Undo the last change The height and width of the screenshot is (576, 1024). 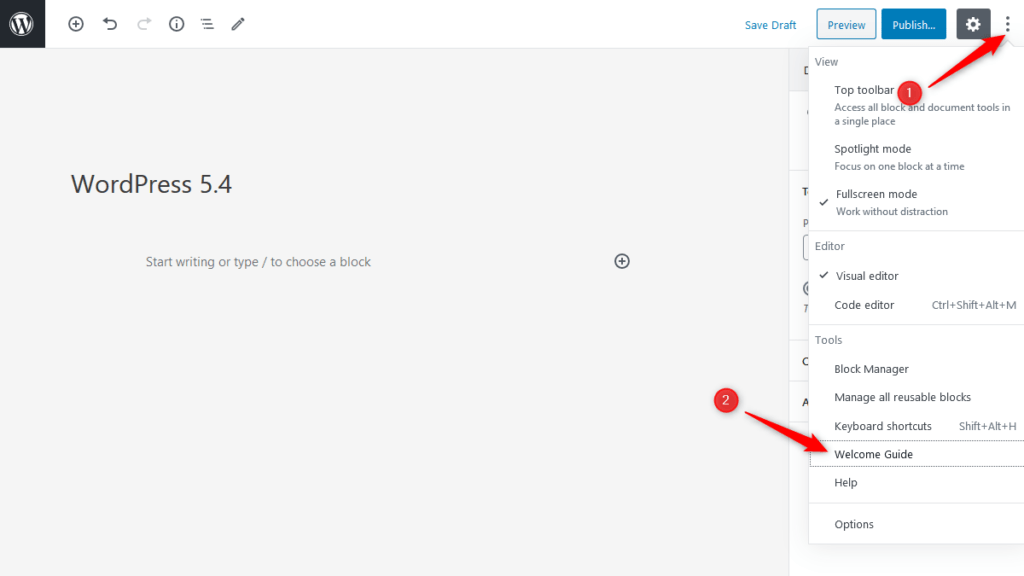110,24
